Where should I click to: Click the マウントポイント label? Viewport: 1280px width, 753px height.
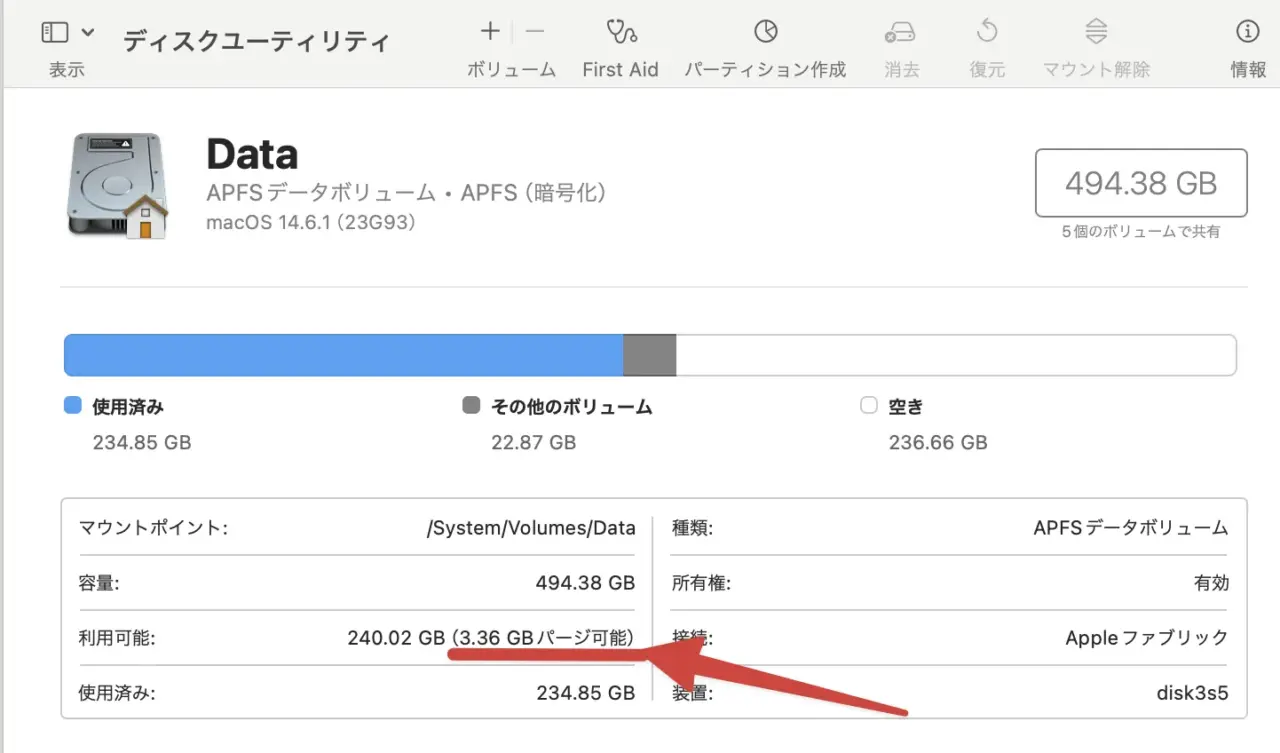point(153,528)
